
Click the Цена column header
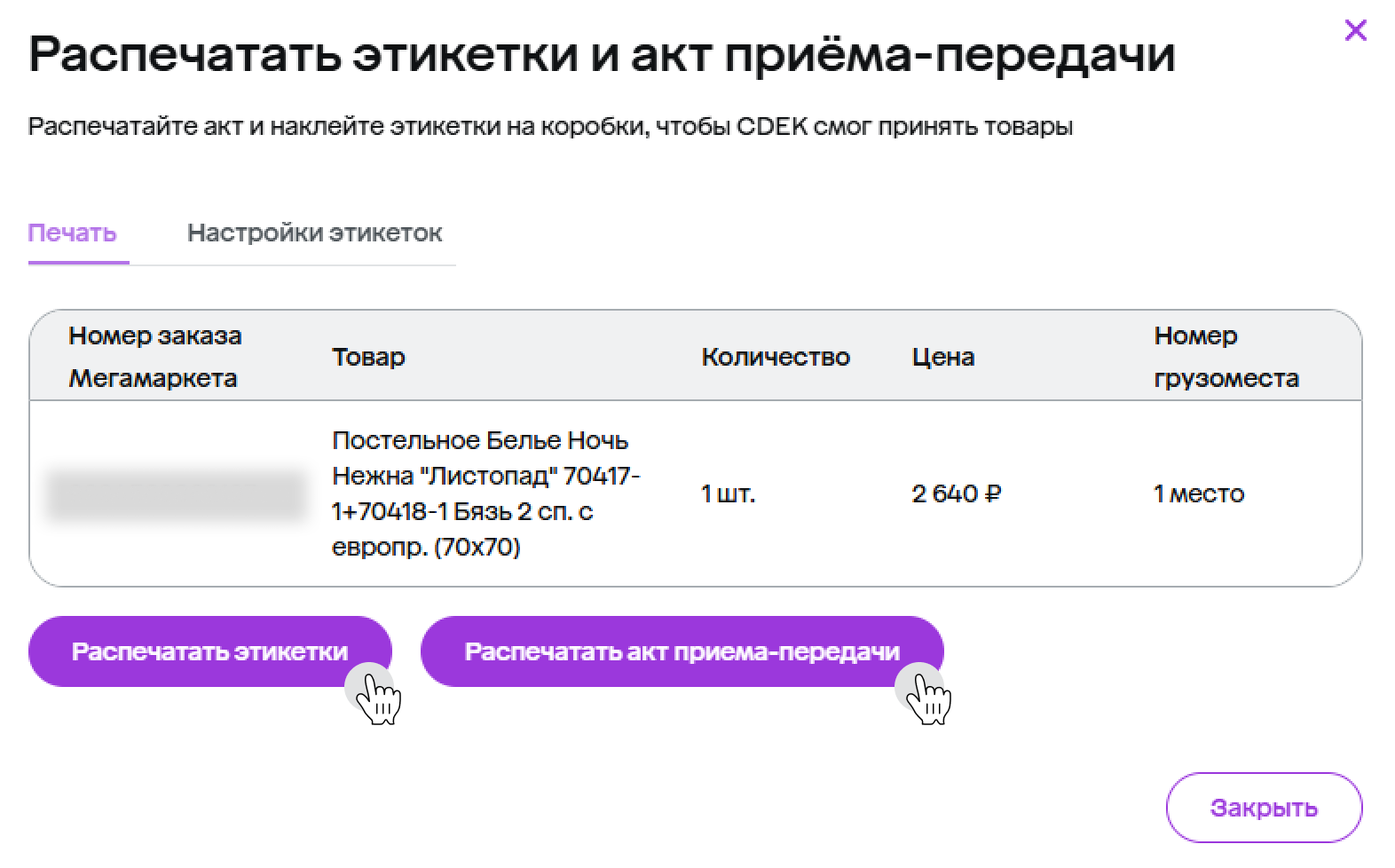(942, 357)
